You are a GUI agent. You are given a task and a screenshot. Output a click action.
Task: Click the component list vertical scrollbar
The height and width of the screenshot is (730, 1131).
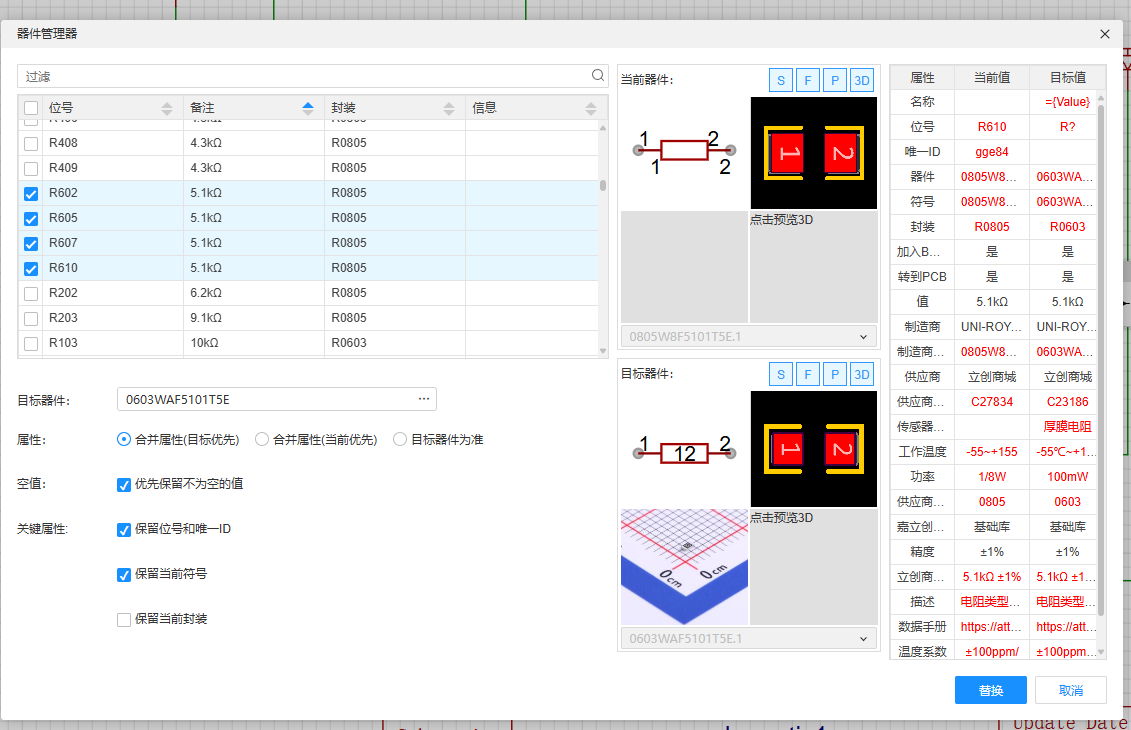point(603,185)
